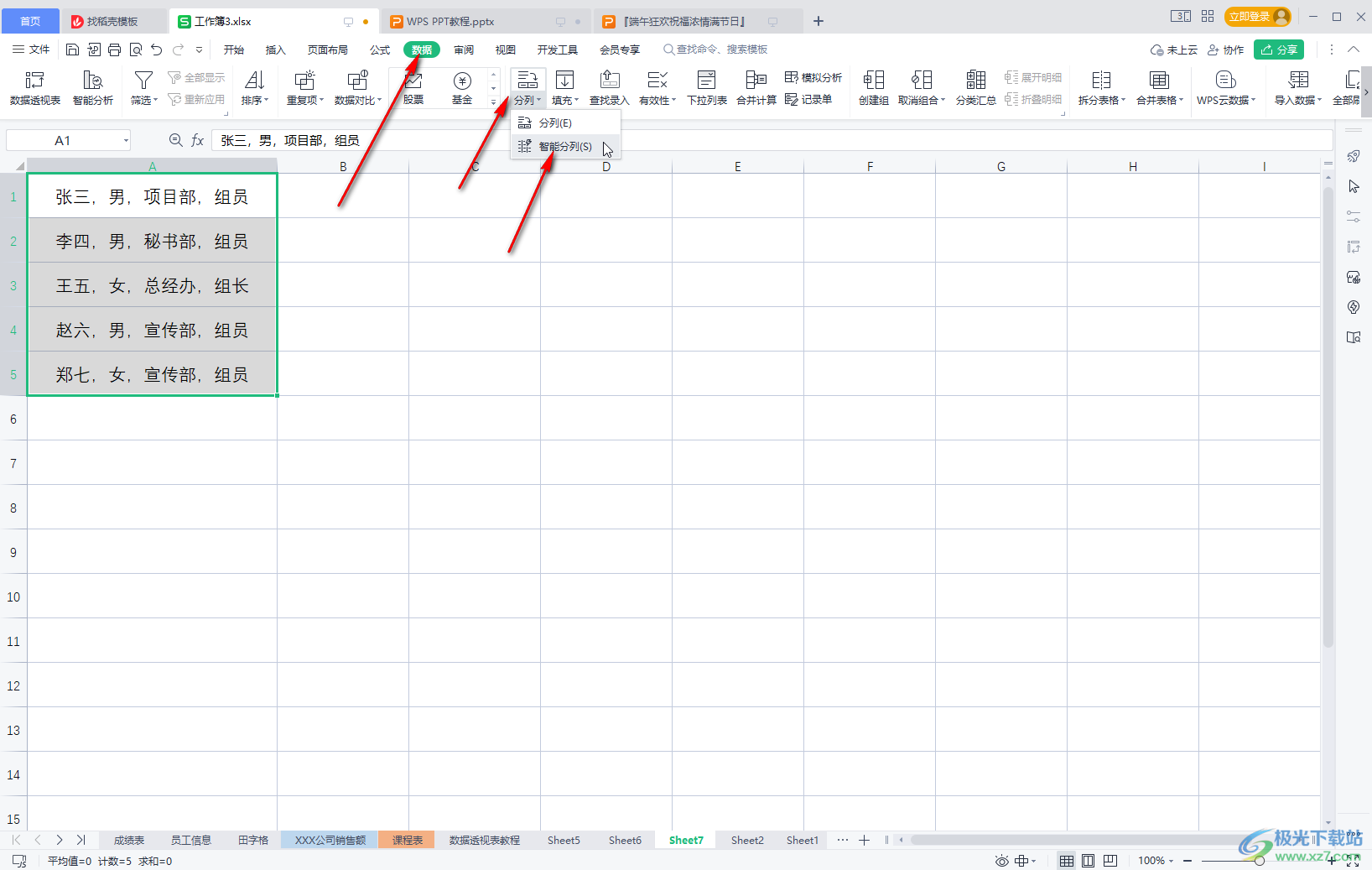
Task: Switch to the 插入 insert ribbon tab
Action: click(x=276, y=49)
